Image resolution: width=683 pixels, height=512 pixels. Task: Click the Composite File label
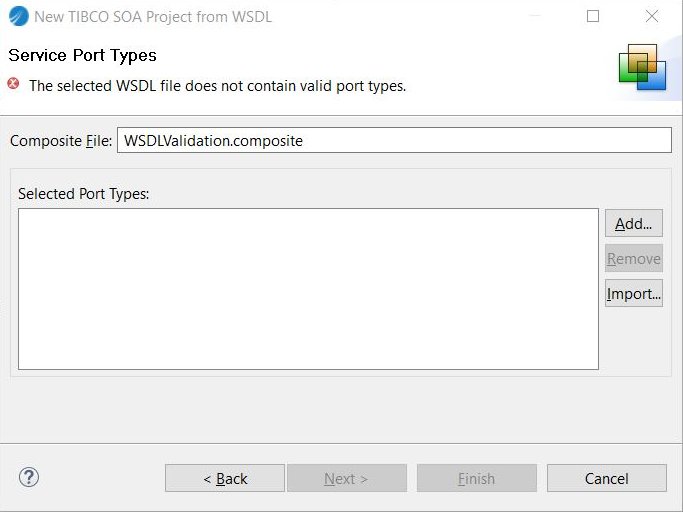point(60,141)
